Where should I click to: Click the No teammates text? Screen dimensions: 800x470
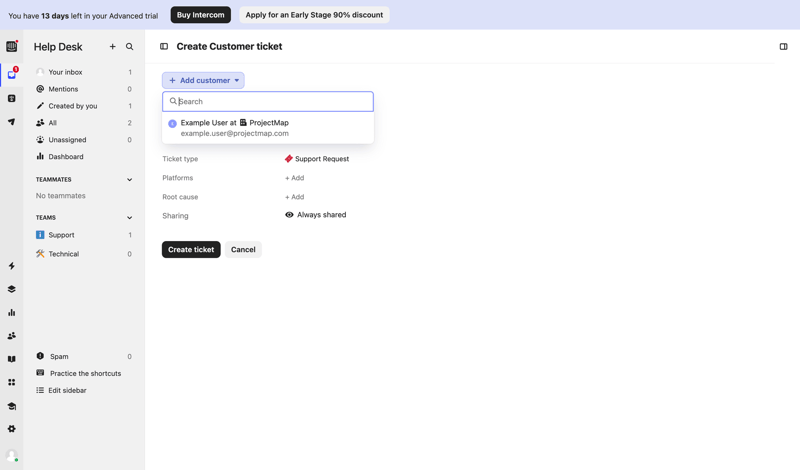[61, 195]
